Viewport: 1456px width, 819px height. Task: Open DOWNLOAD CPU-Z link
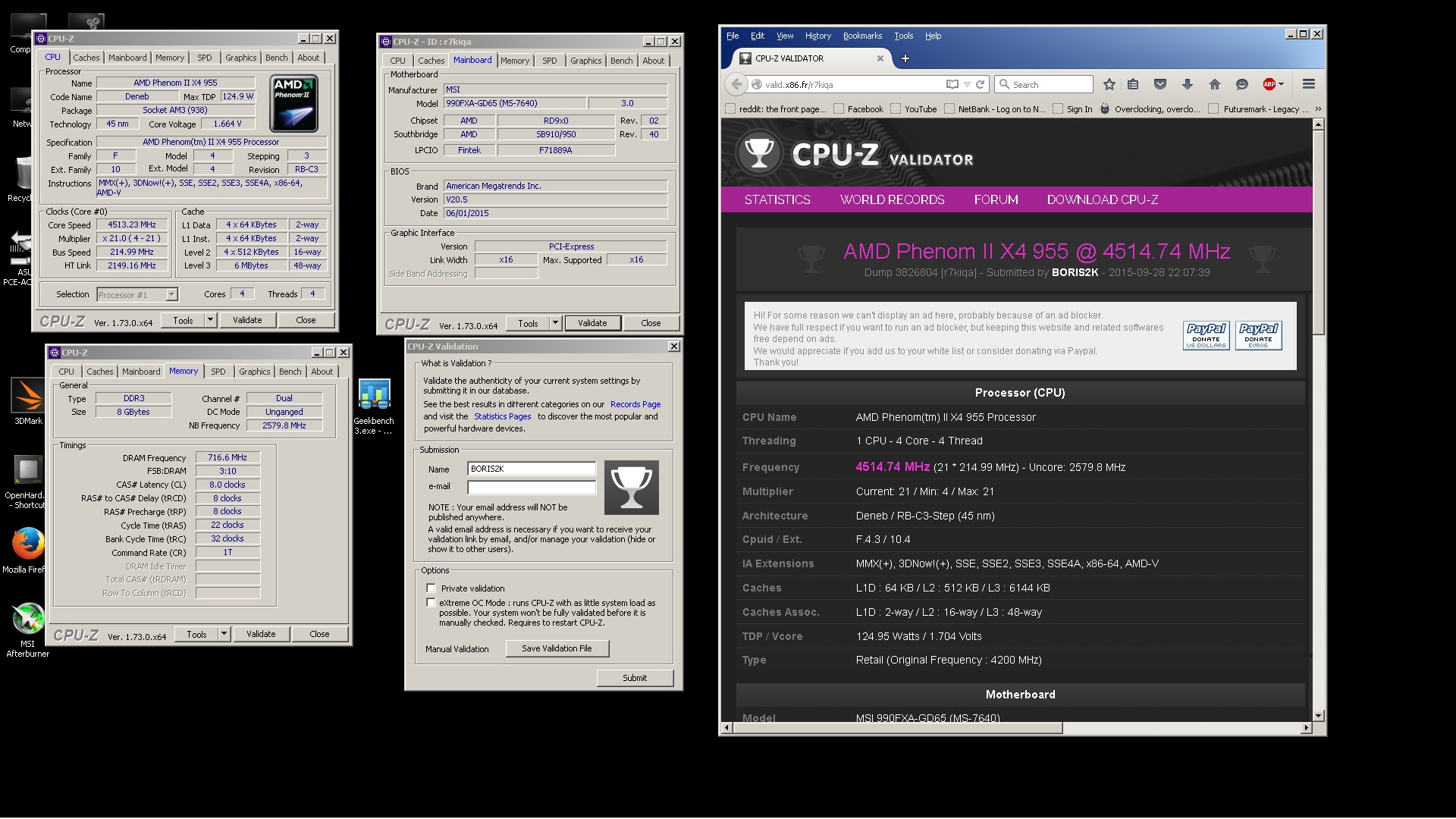pyautogui.click(x=1103, y=199)
